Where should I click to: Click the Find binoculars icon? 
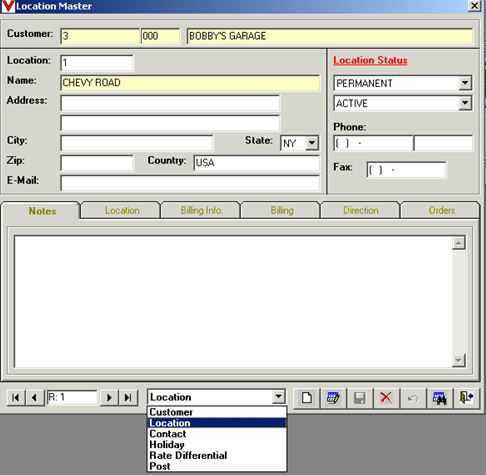click(x=440, y=398)
